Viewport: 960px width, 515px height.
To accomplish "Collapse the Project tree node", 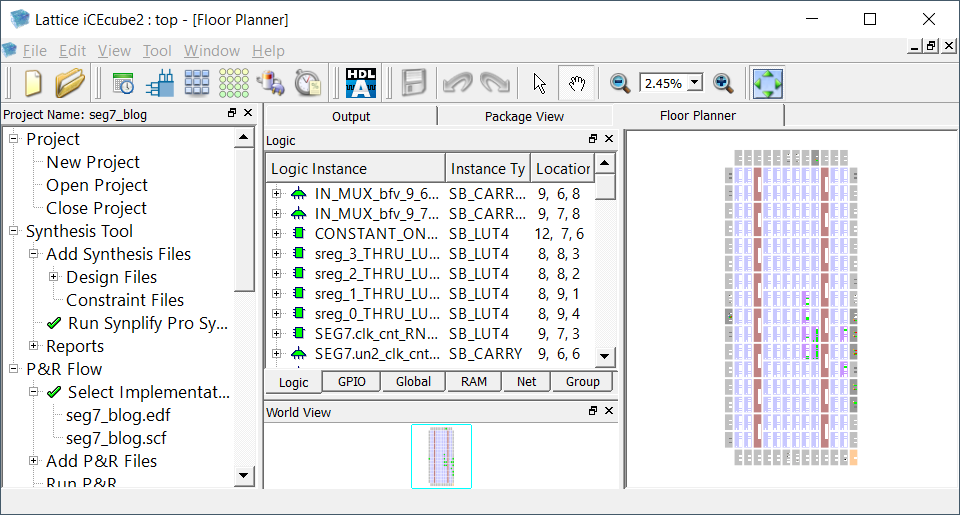I will 13,139.
